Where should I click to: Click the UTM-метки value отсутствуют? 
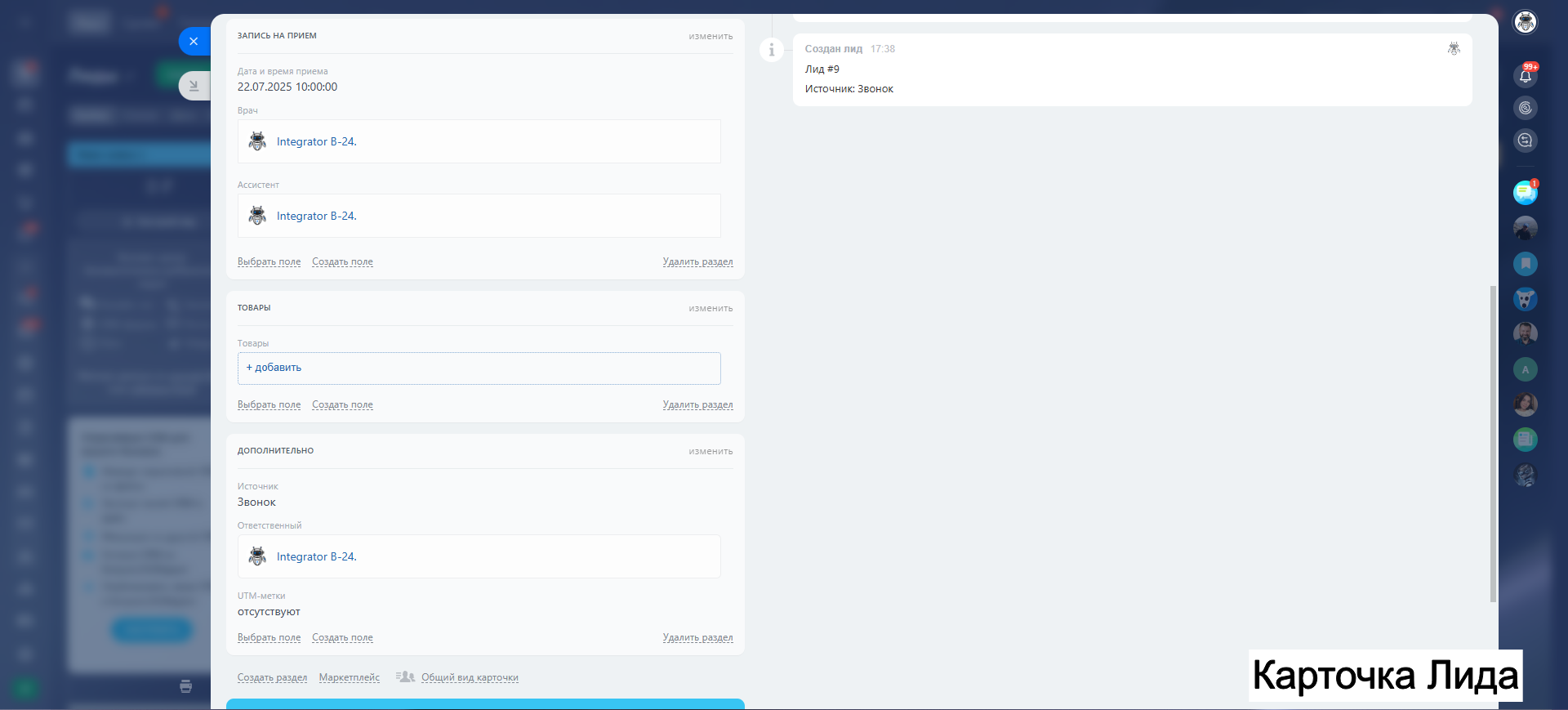(x=269, y=612)
